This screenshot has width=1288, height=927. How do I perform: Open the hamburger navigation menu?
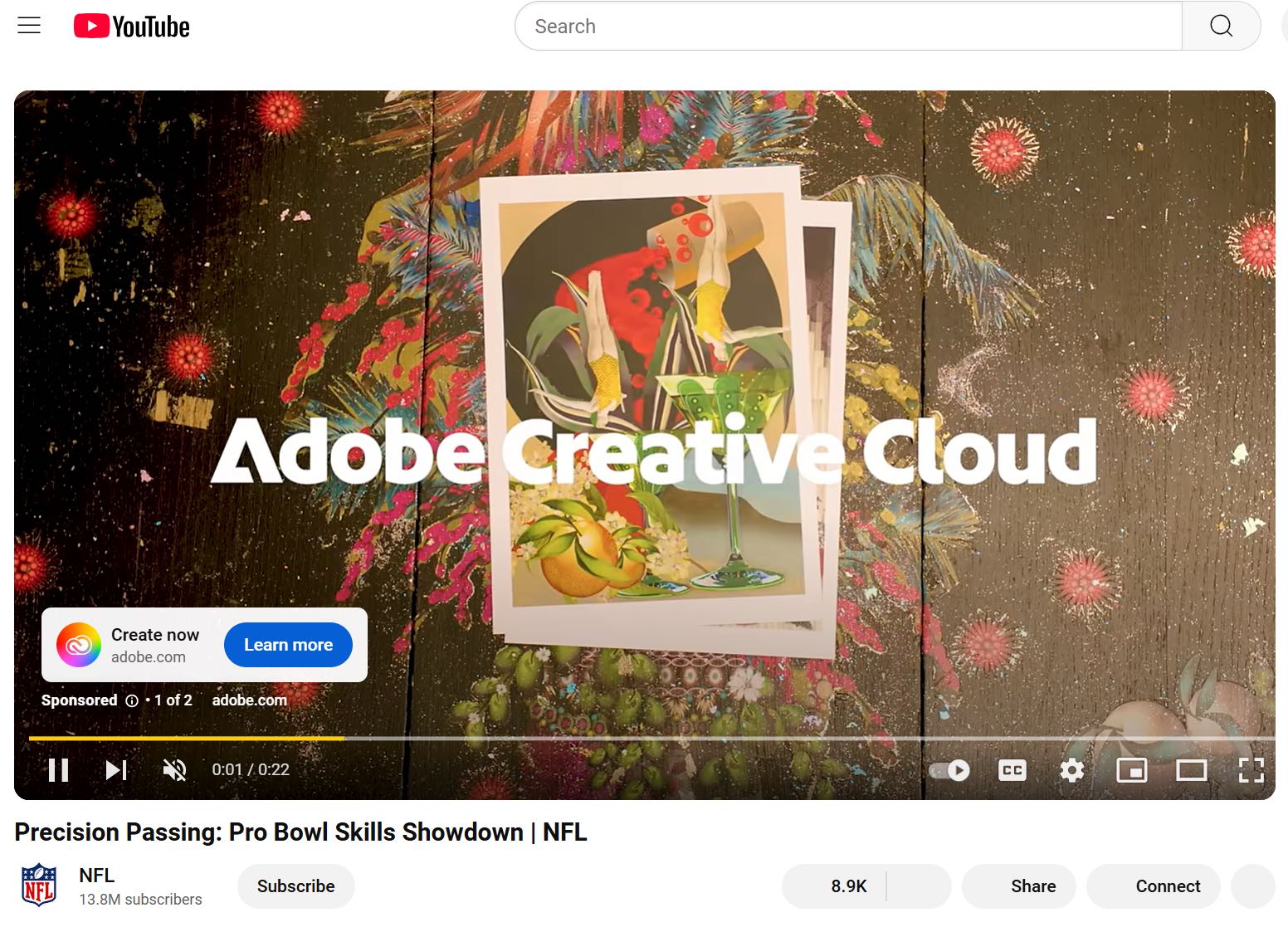(x=29, y=25)
